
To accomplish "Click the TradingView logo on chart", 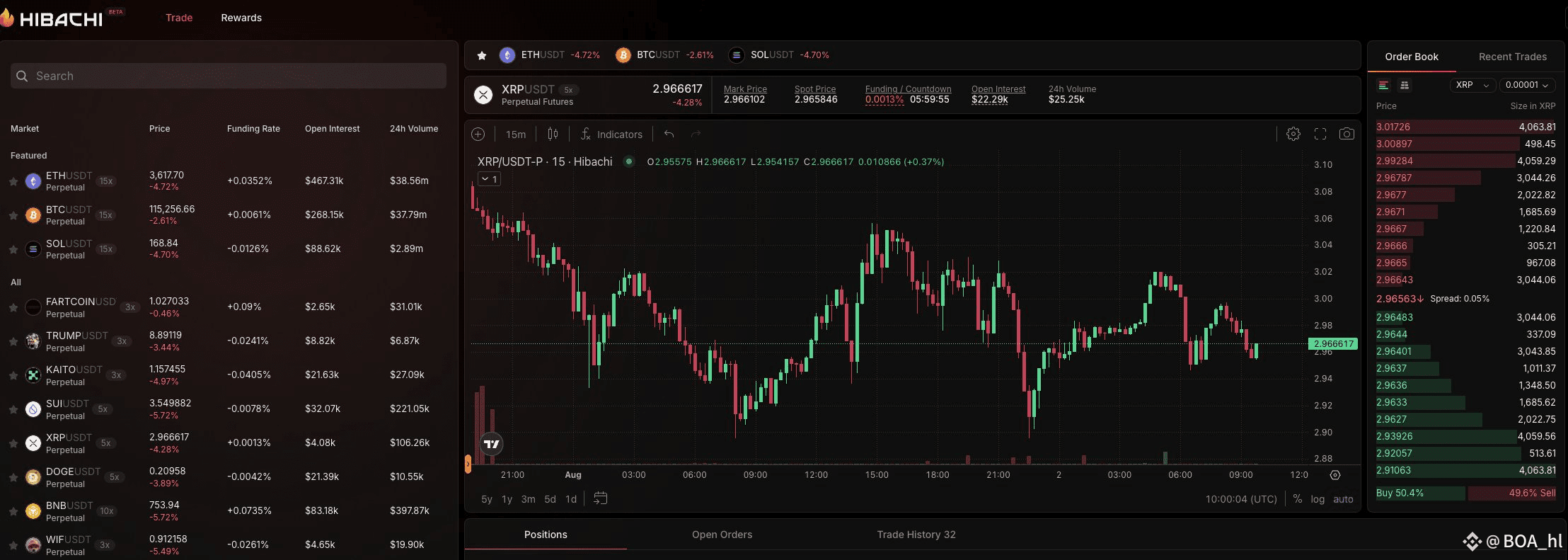I will tap(491, 444).
